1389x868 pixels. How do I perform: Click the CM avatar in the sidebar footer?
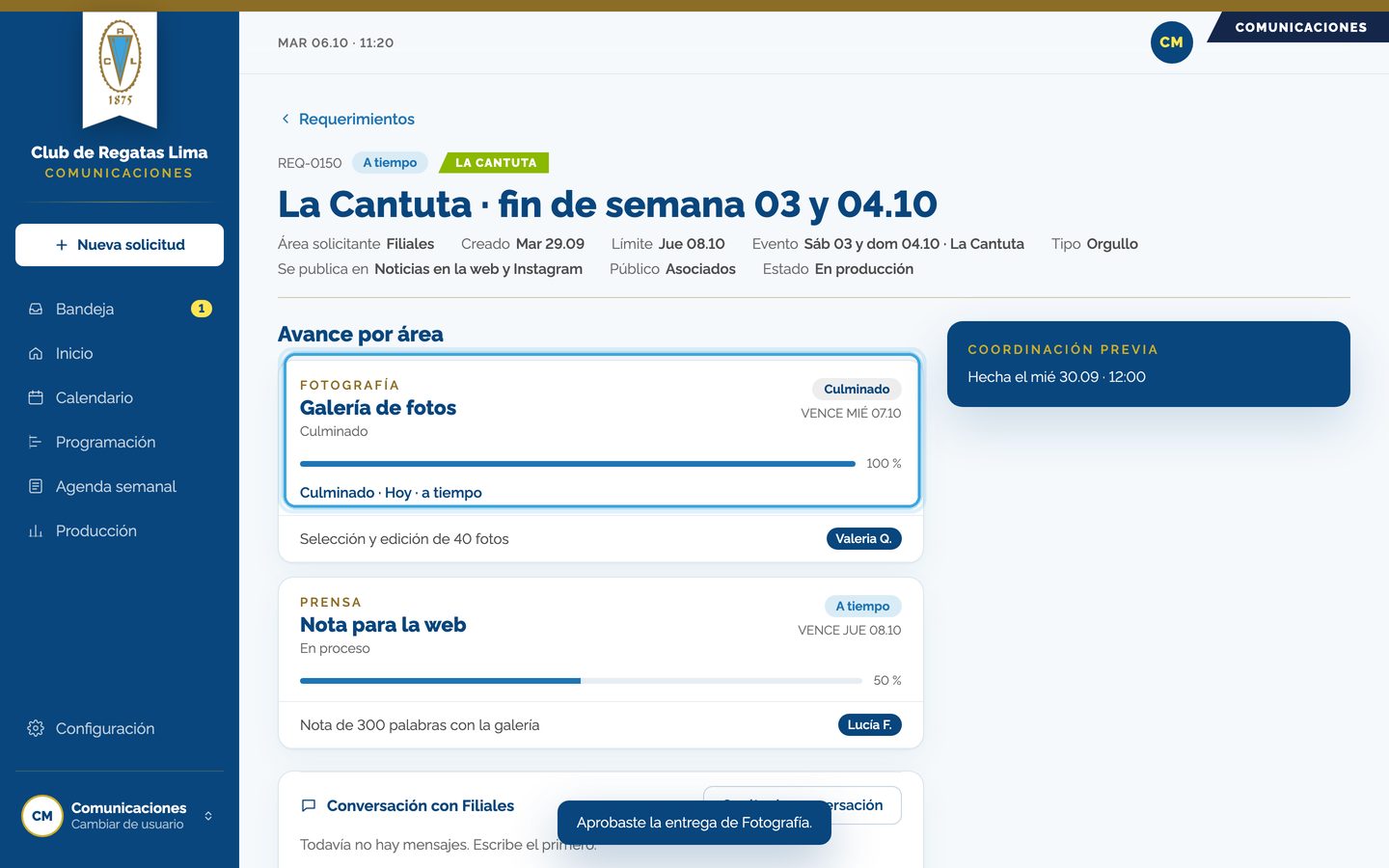[42, 816]
